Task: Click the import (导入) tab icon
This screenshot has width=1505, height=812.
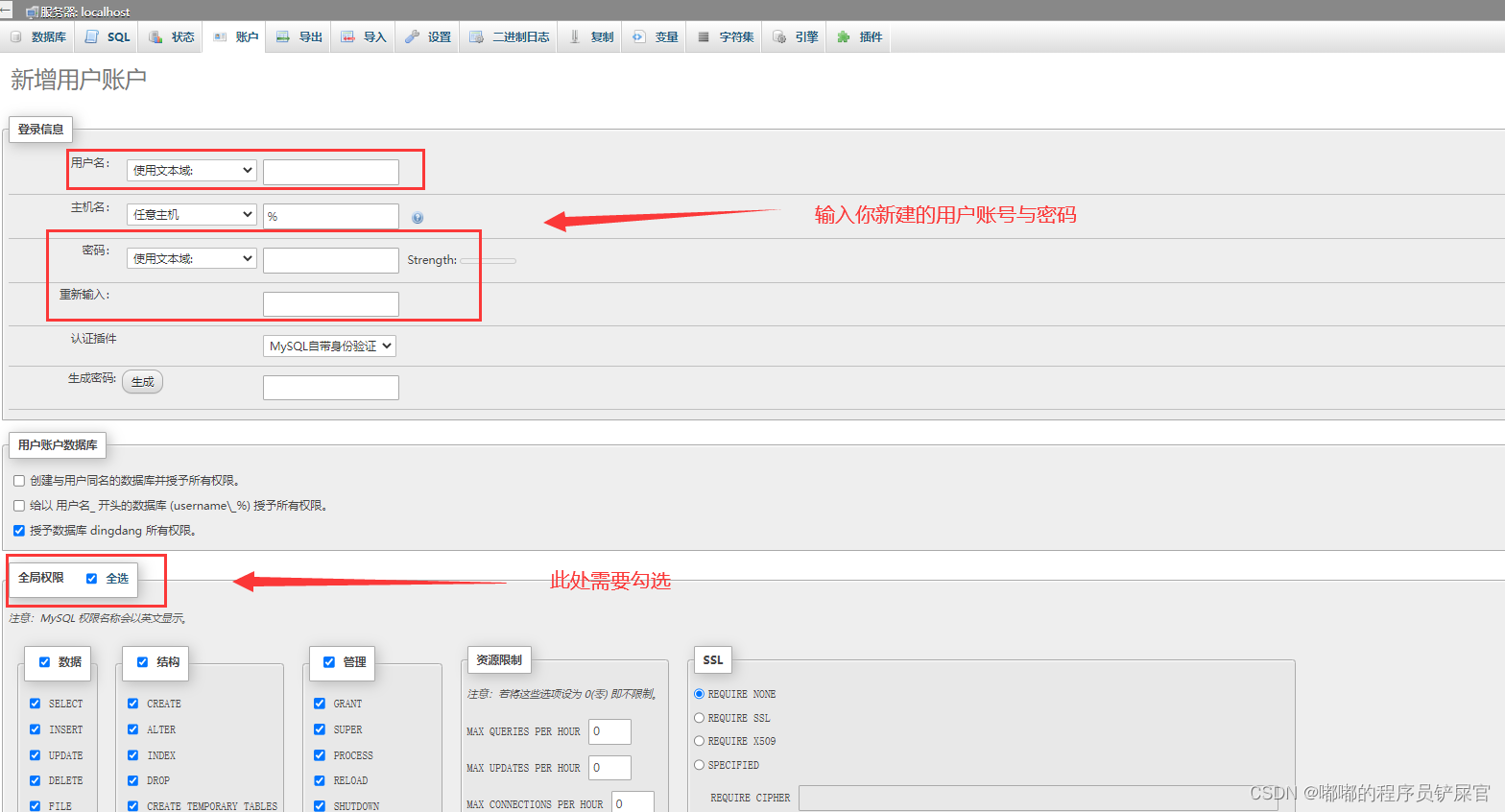Action: tap(347, 36)
